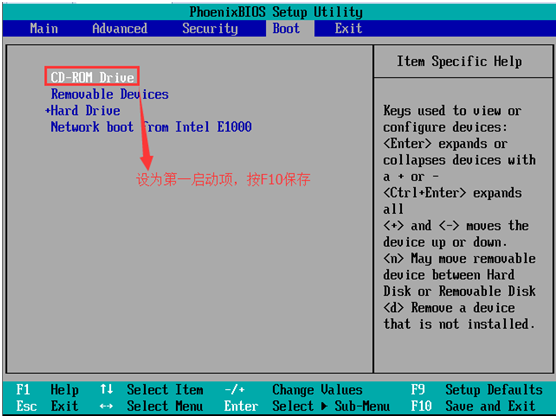Screen dimensions: 558x418
Task: Open the Main menu tab
Action: (44, 28)
